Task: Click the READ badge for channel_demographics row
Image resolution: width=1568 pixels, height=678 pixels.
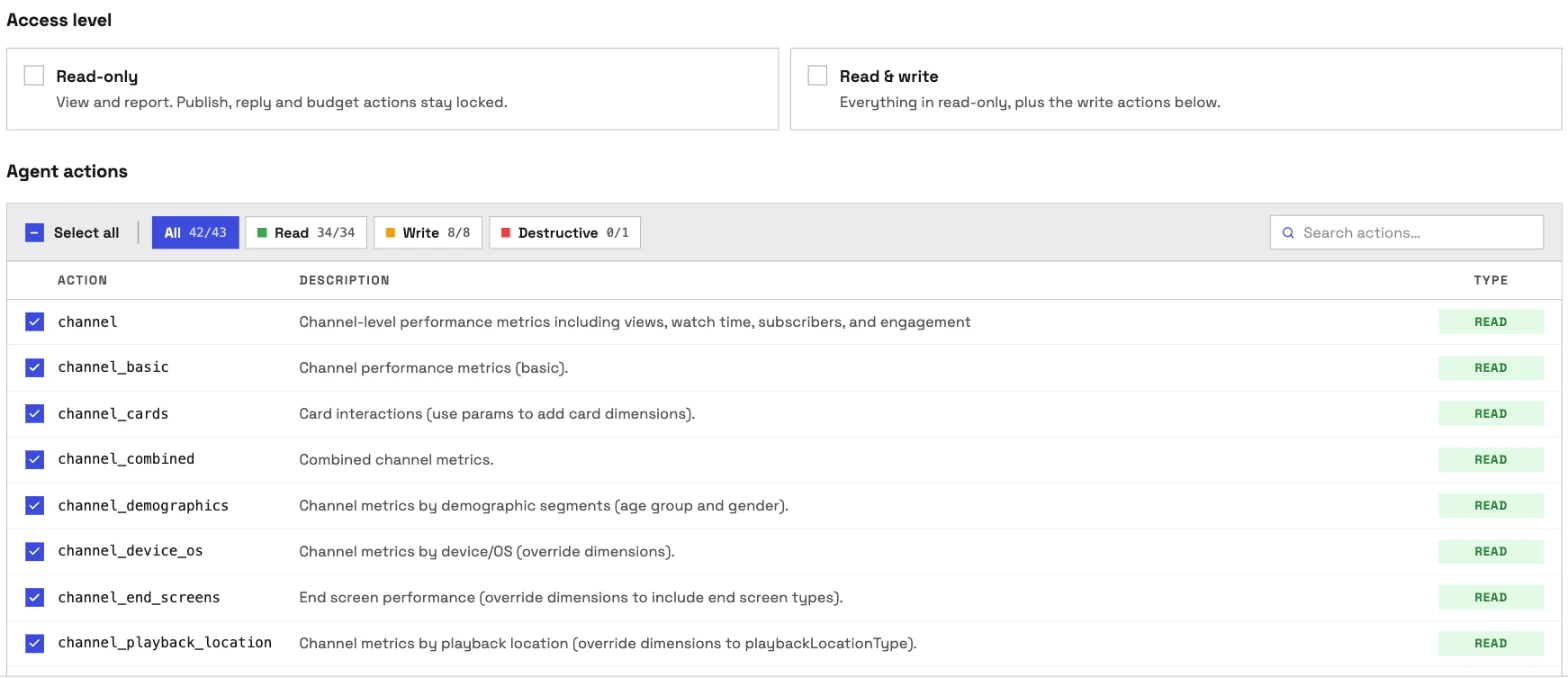Action: click(1490, 506)
